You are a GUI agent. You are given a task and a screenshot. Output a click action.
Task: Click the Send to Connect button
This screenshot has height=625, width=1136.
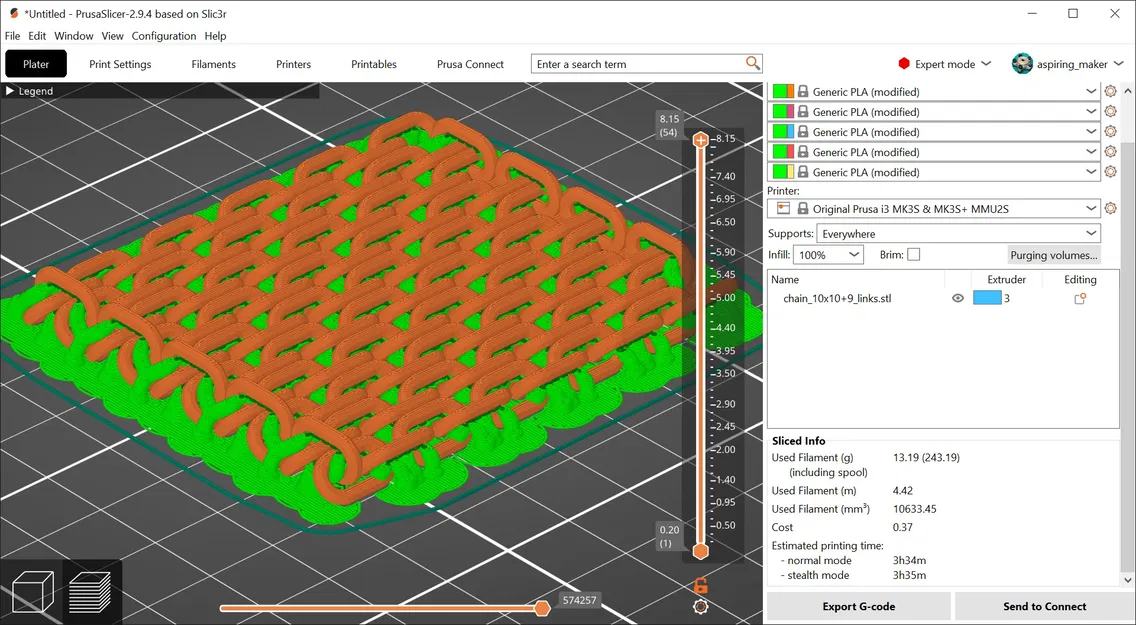pos(1045,606)
